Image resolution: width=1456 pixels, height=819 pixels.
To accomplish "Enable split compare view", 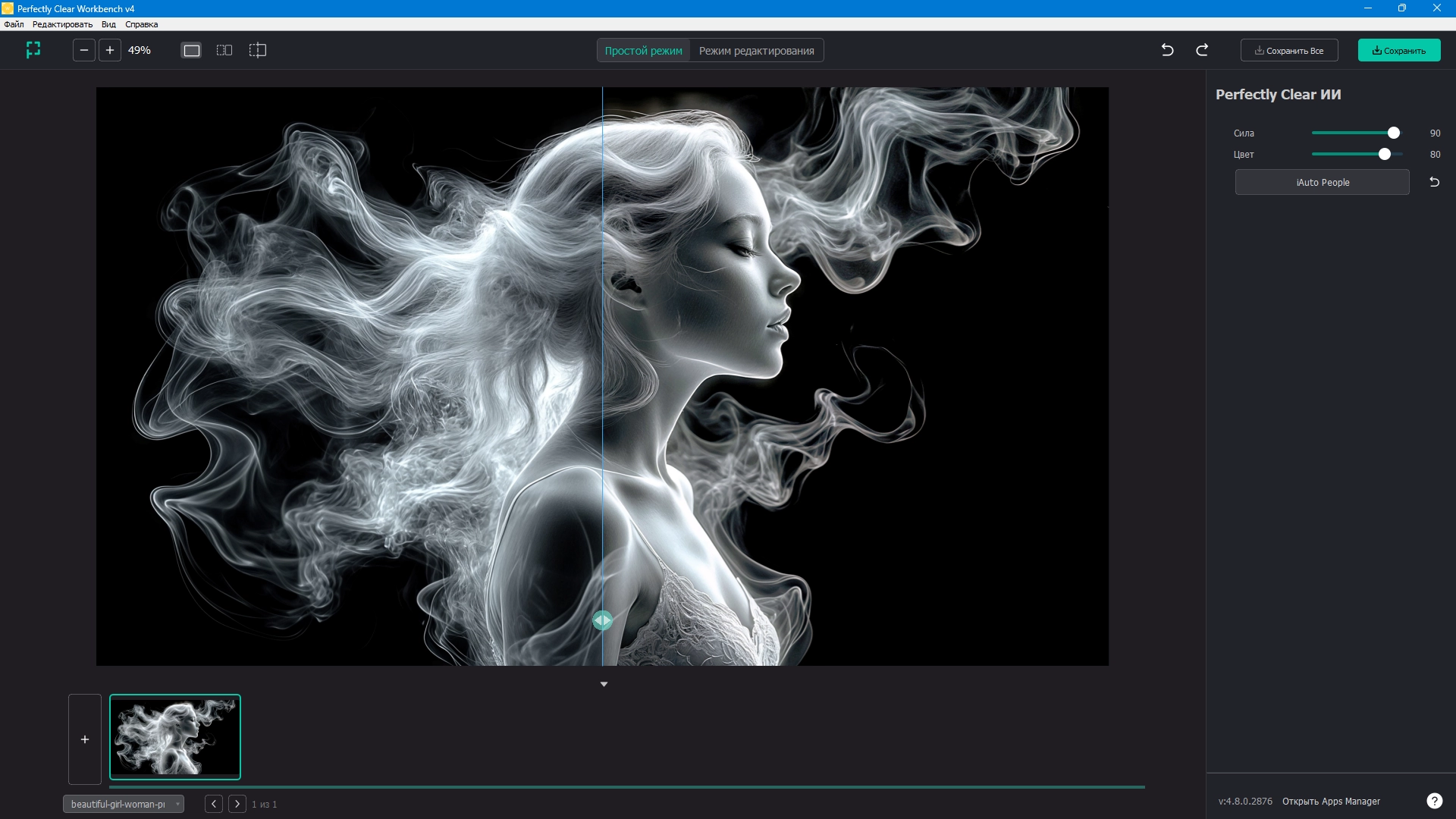I will [x=258, y=50].
